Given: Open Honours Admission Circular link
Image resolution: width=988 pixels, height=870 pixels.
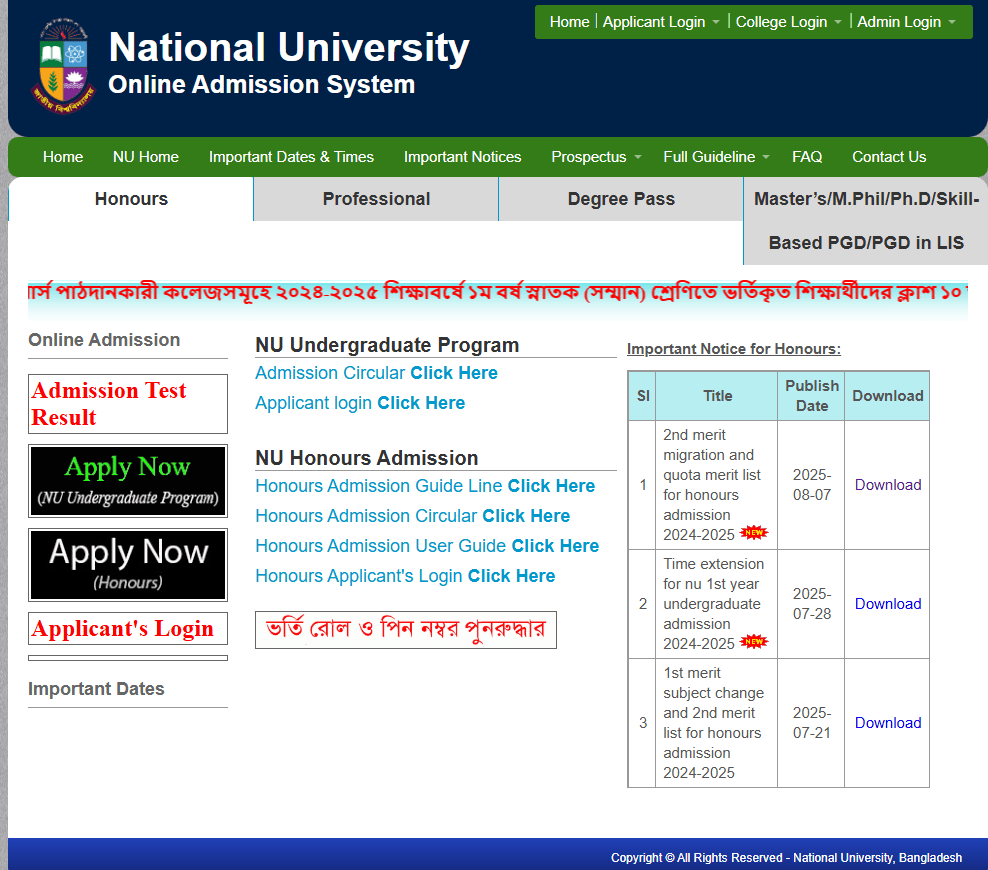Looking at the screenshot, I should click(x=412, y=516).
